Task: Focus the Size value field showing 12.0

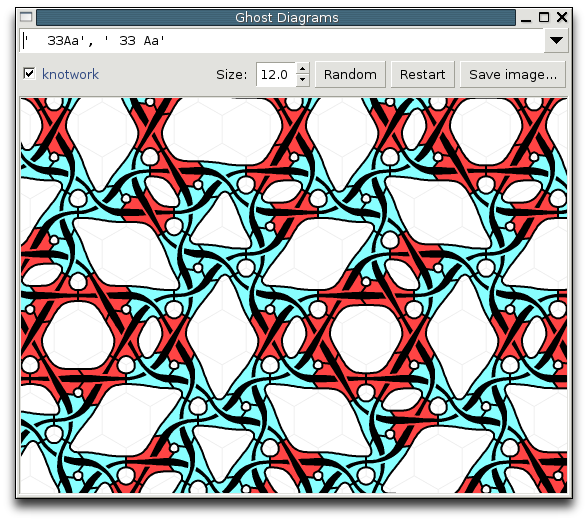Action: [x=276, y=75]
